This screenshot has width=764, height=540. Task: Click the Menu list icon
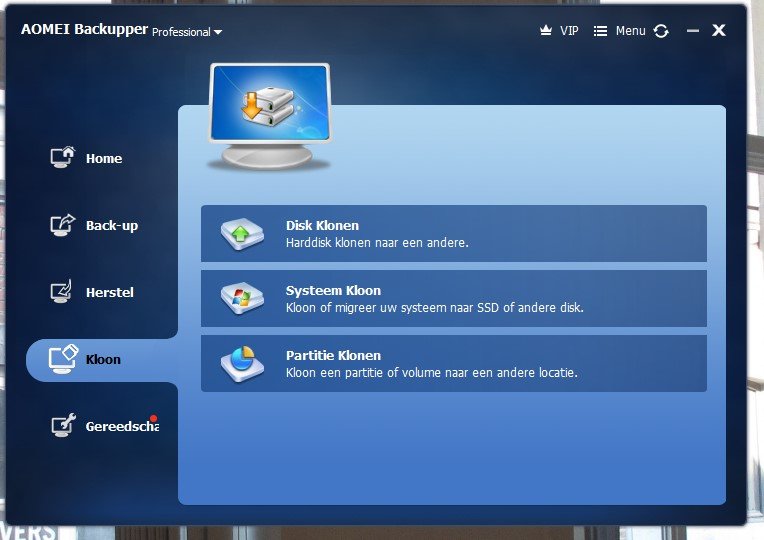point(600,31)
